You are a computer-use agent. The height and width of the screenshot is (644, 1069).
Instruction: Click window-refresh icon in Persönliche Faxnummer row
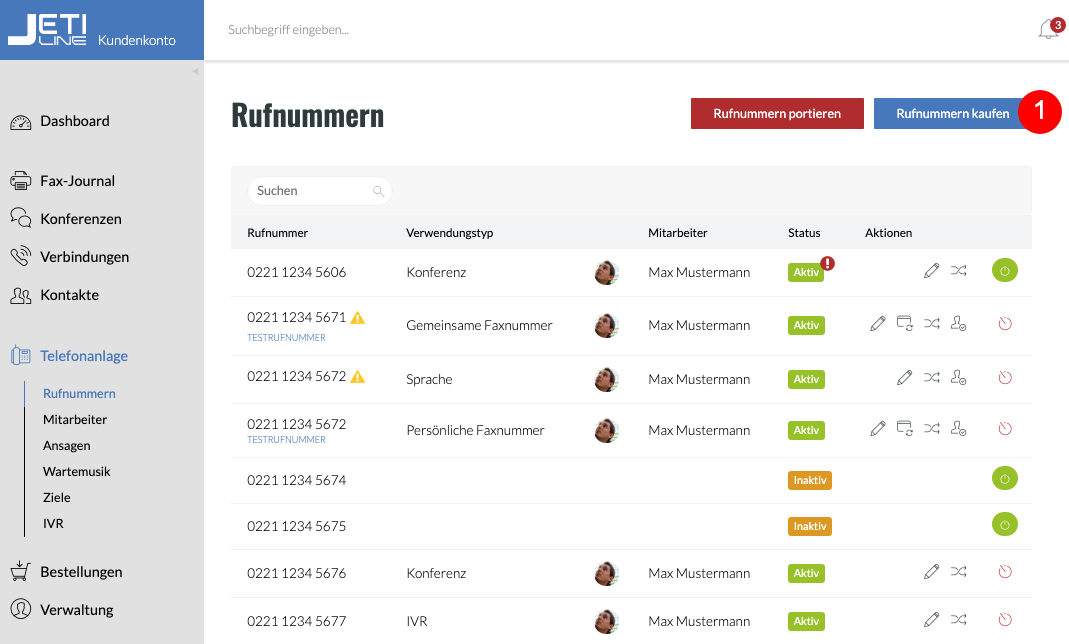coord(905,429)
